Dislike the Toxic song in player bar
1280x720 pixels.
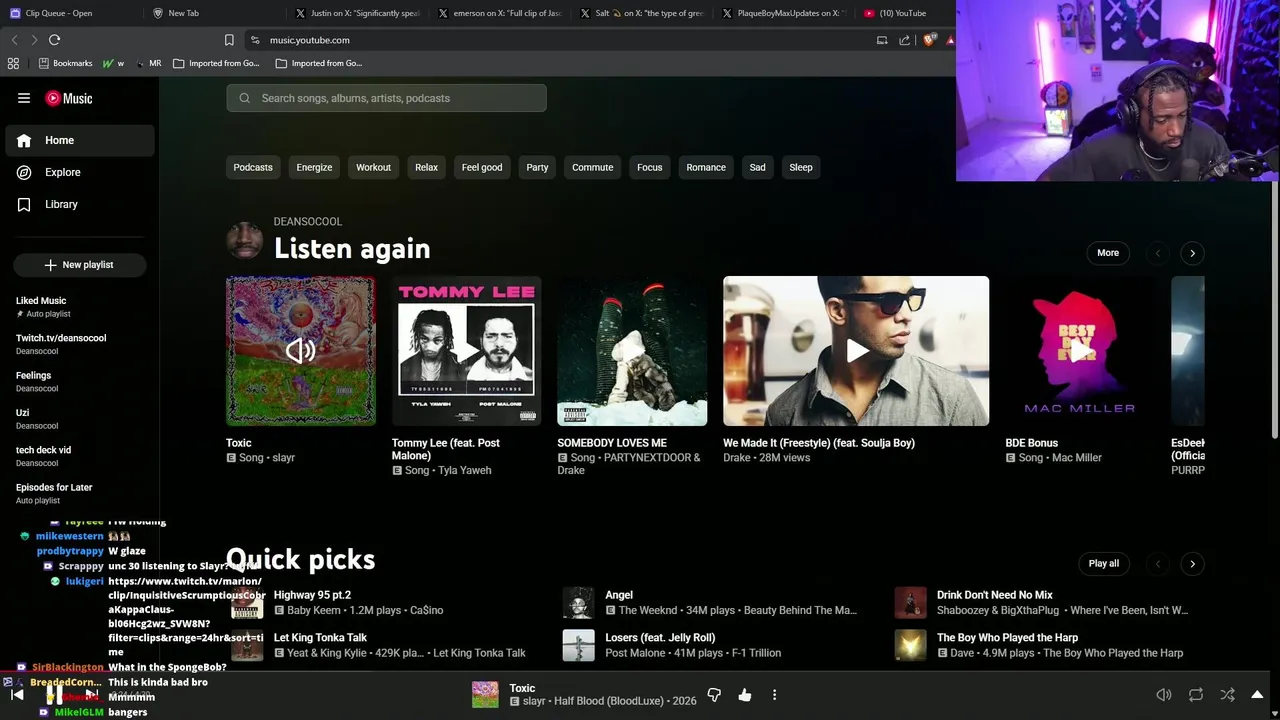coord(714,695)
